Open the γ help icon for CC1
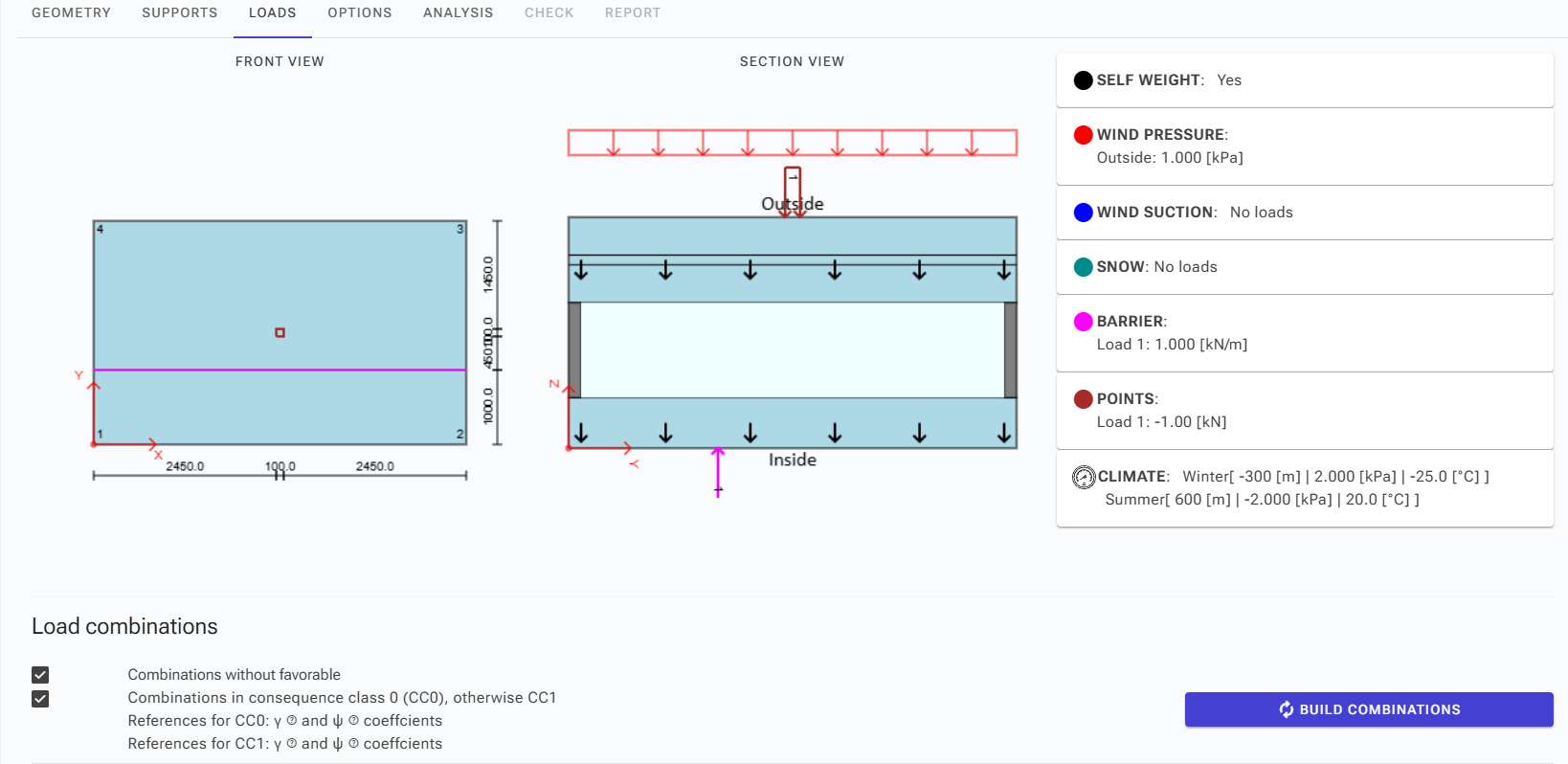 tap(292, 744)
